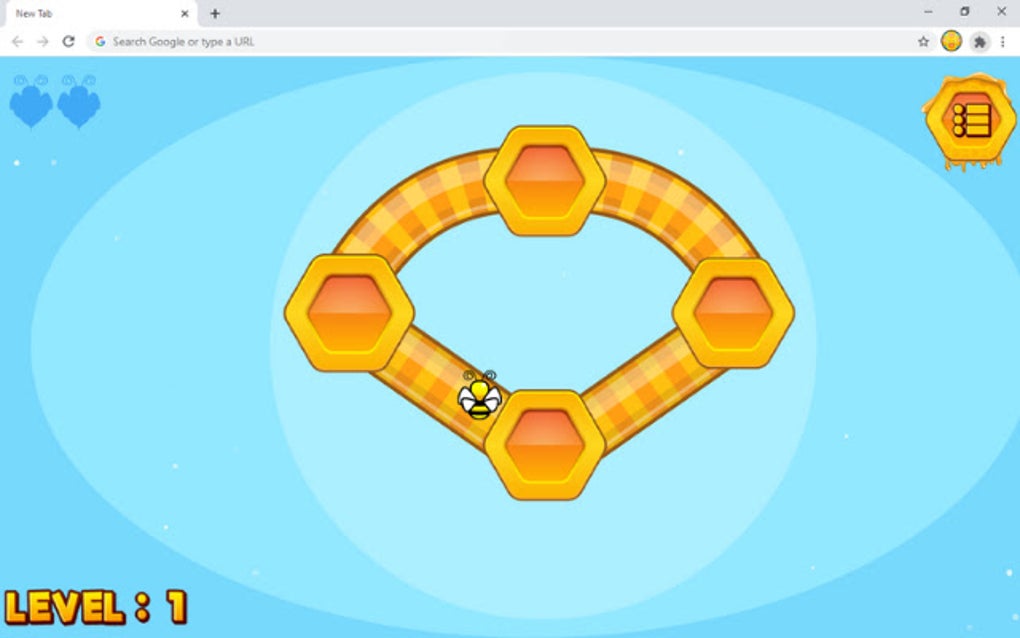Select the top honeycomb cell
The height and width of the screenshot is (638, 1020).
pos(545,181)
